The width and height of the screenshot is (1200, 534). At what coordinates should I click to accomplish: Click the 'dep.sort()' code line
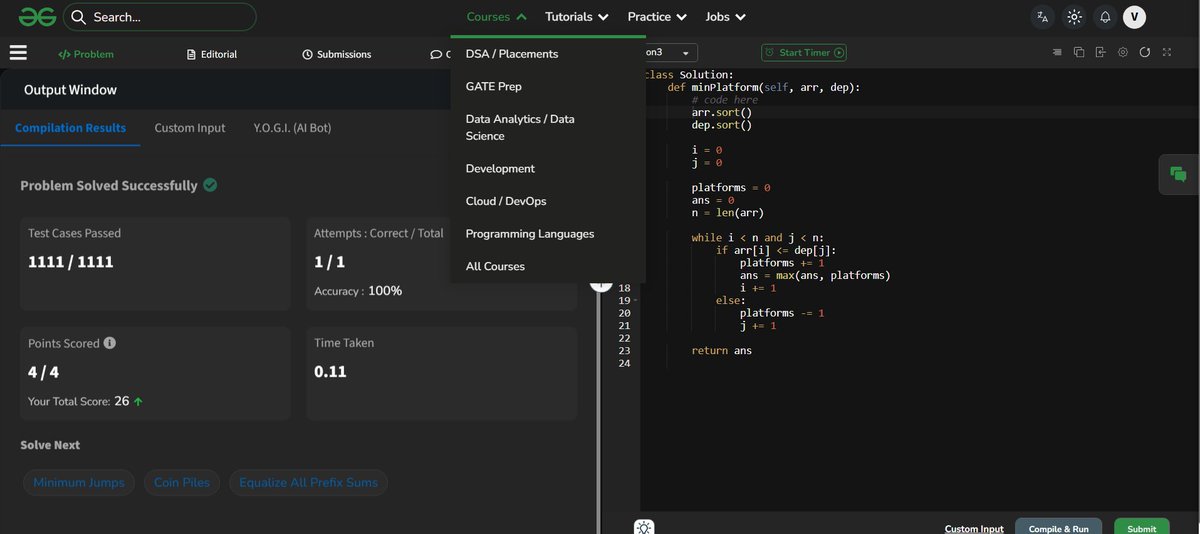(x=722, y=126)
